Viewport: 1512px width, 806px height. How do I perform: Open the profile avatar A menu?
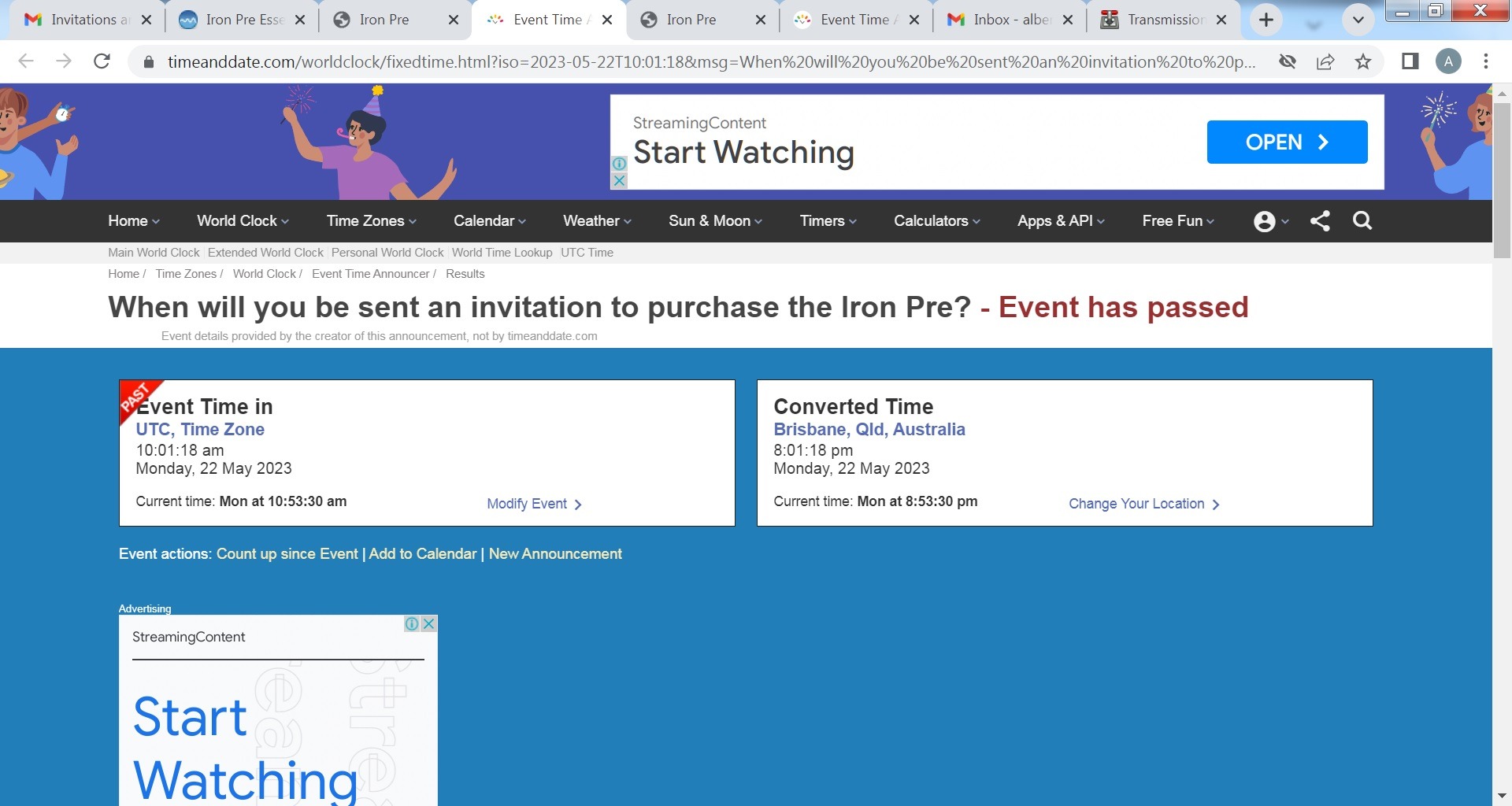(x=1448, y=61)
